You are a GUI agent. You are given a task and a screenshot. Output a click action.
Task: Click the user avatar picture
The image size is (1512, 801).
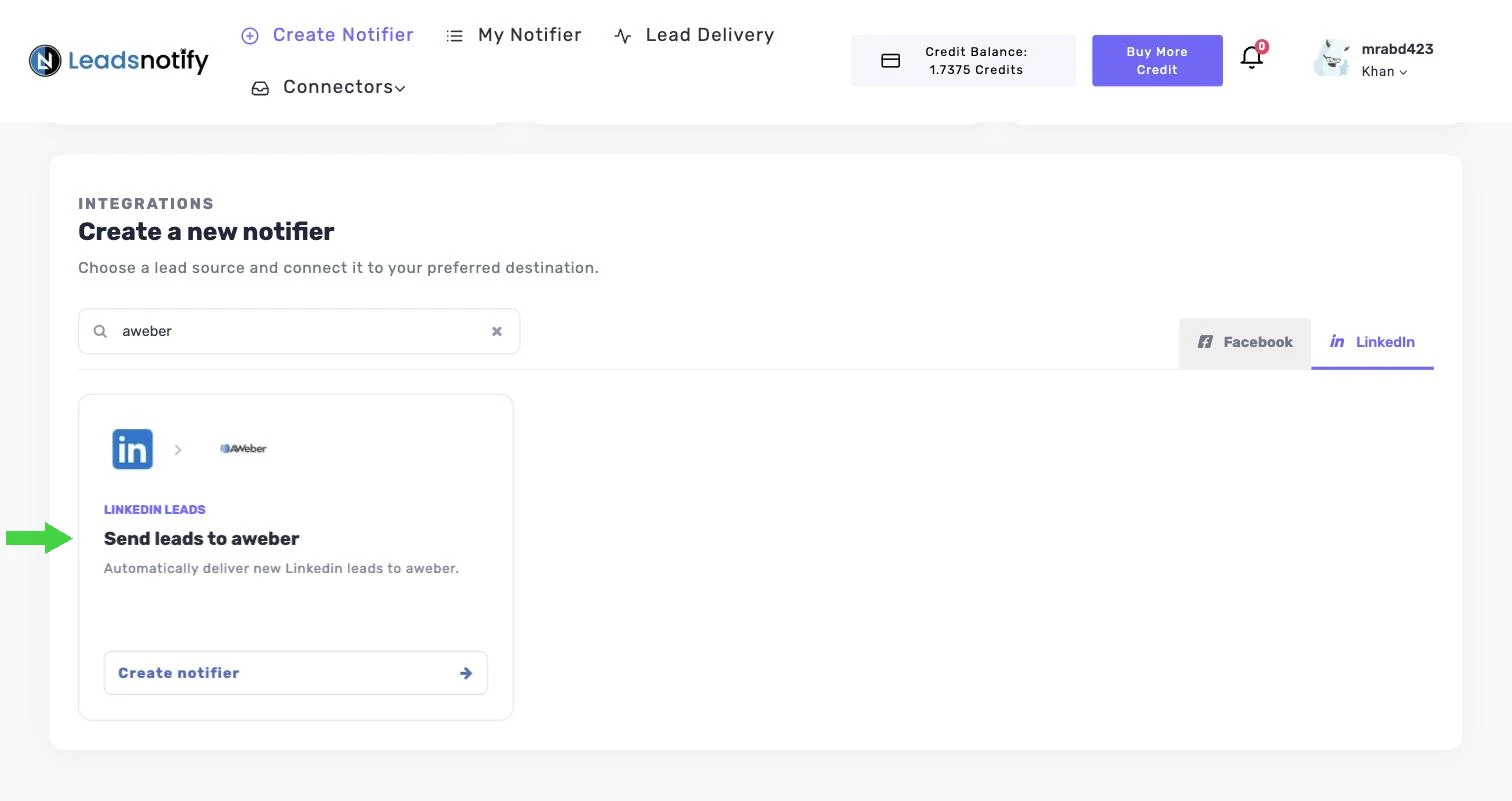coord(1332,59)
